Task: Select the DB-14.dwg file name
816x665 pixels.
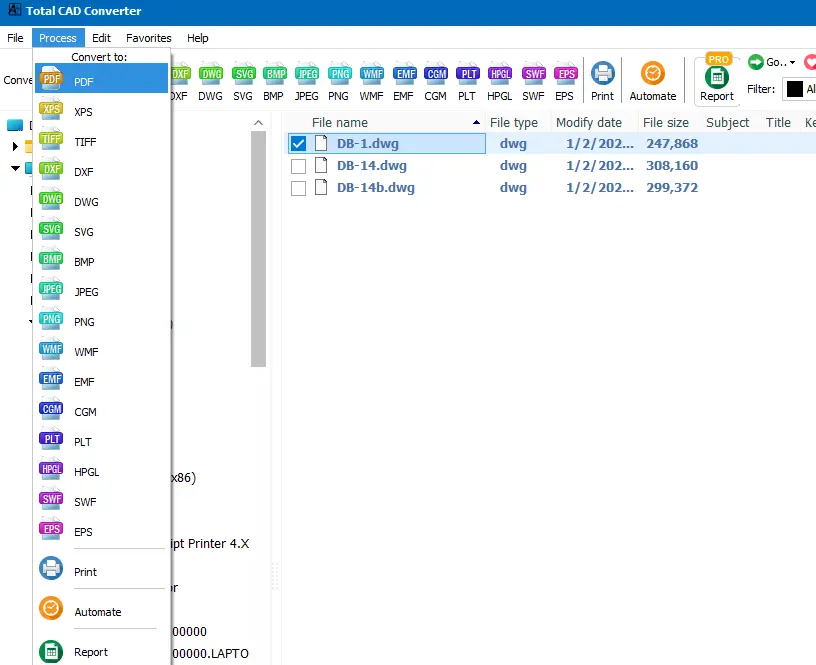Action: tap(372, 165)
